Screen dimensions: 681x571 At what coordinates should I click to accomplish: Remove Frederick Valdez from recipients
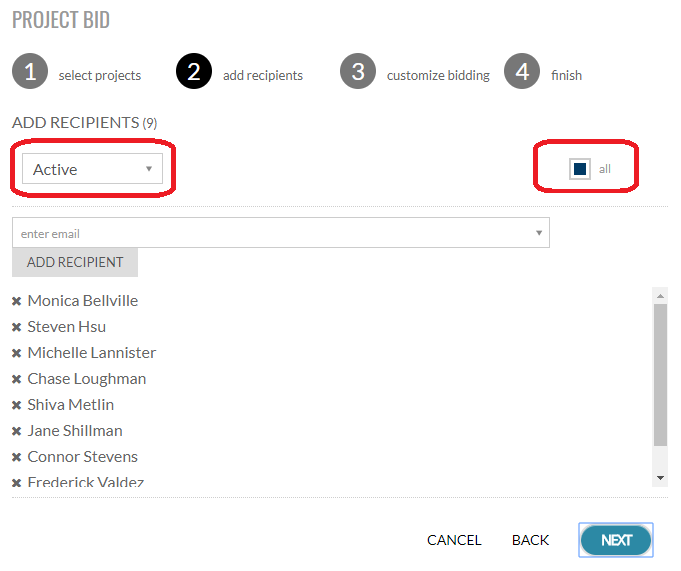coord(17,483)
